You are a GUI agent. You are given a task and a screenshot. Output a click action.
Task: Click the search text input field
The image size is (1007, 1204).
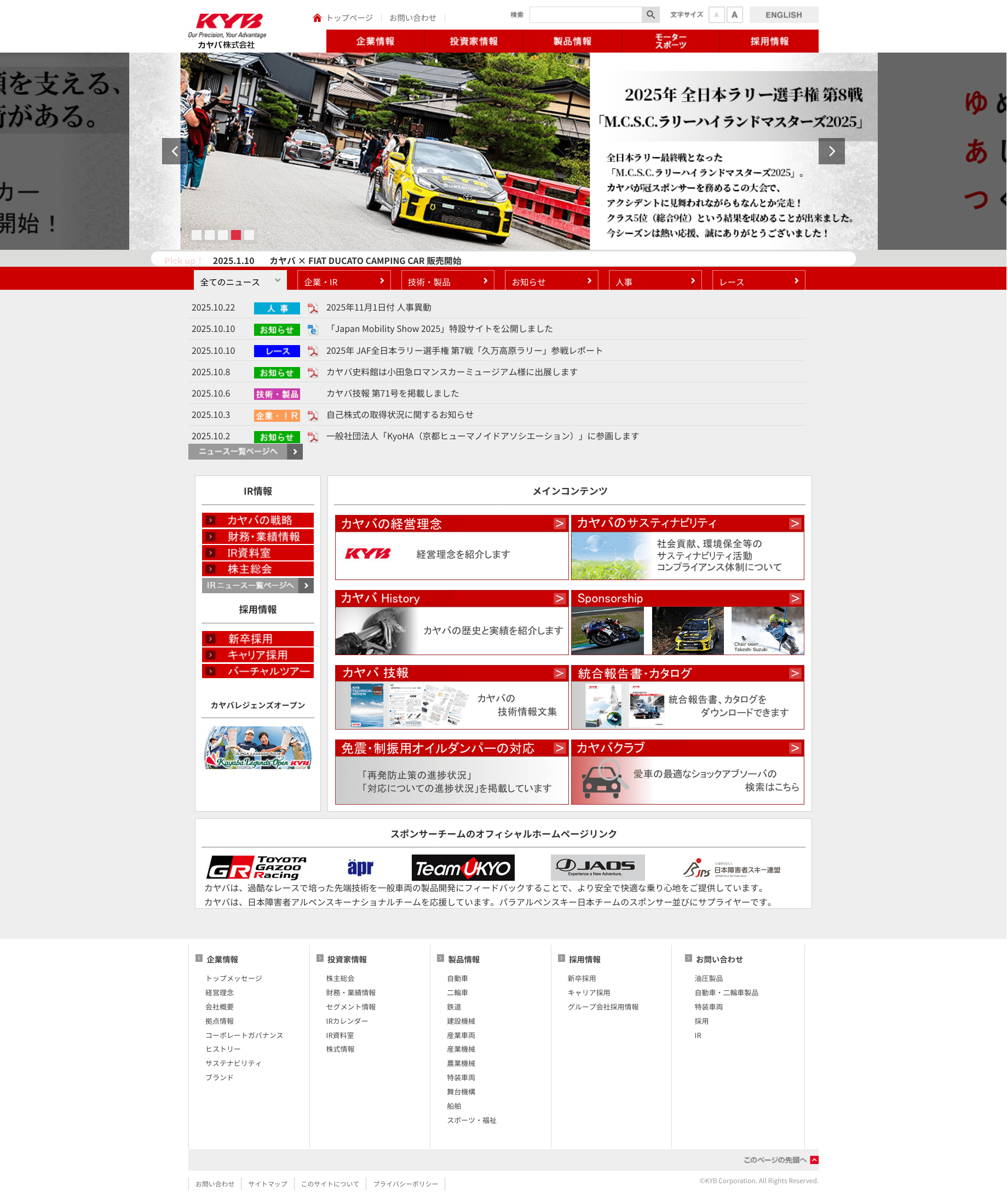585,15
